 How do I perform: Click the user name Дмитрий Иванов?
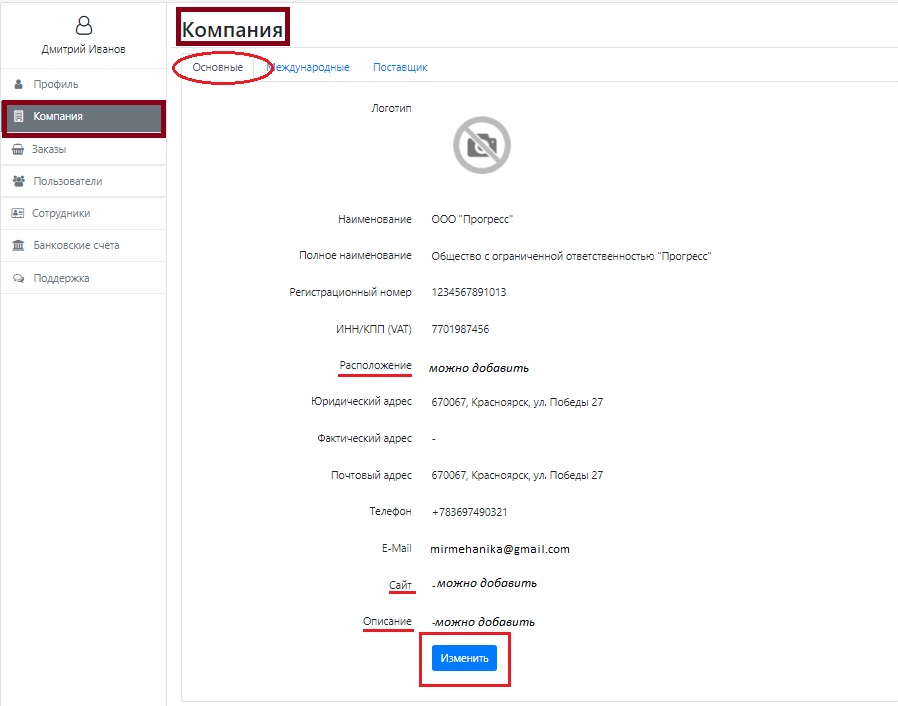pyautogui.click(x=84, y=49)
